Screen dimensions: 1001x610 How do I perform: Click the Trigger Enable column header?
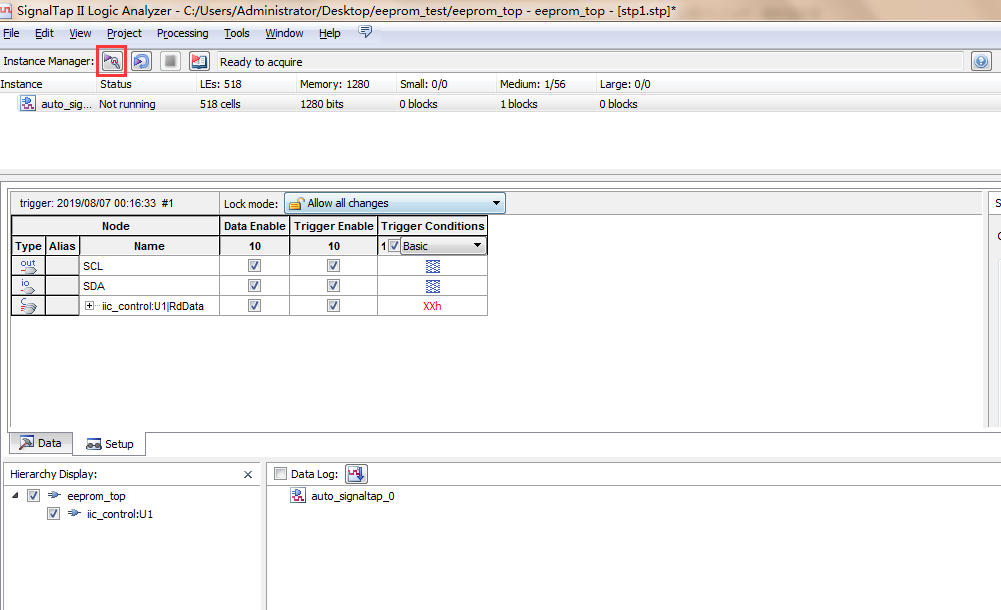point(334,226)
